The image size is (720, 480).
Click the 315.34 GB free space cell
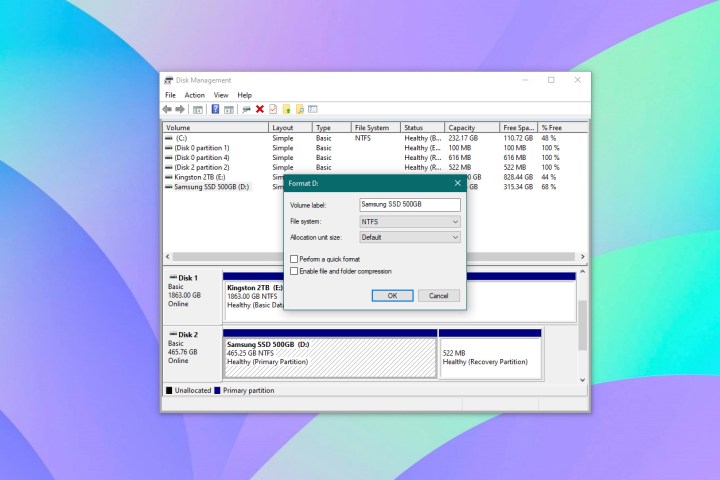(518, 187)
